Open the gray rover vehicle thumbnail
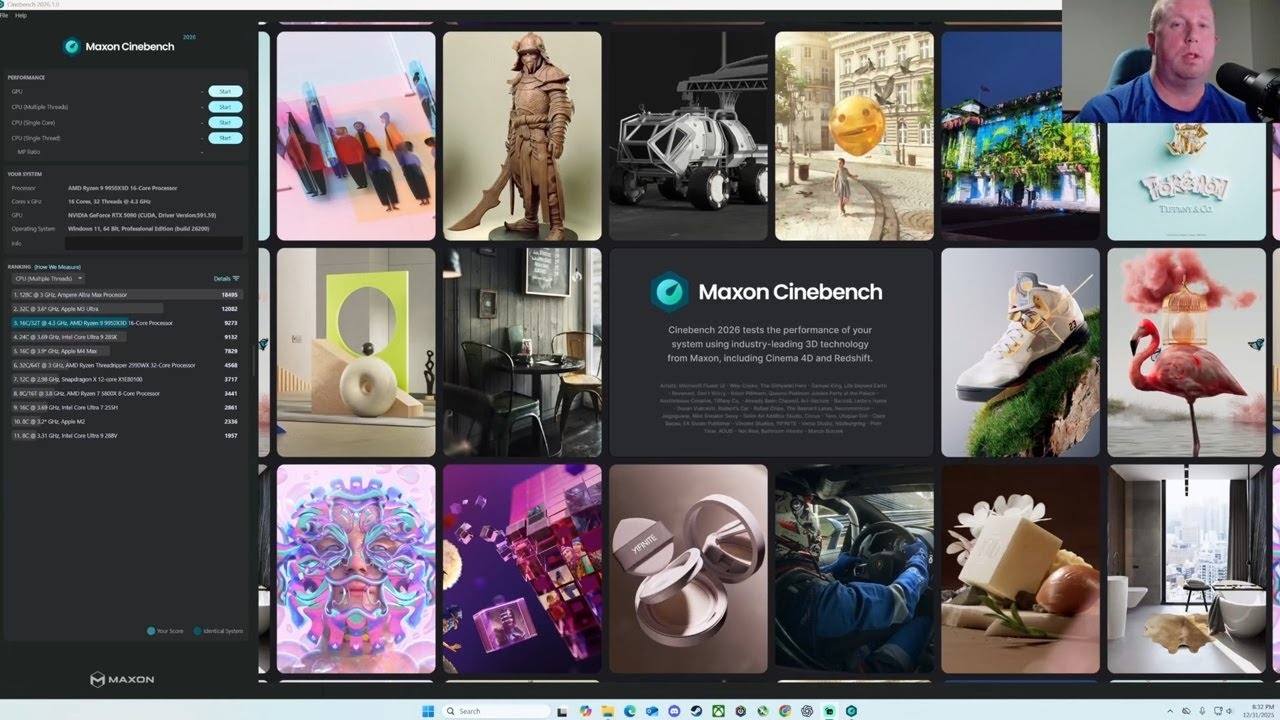 coord(689,136)
